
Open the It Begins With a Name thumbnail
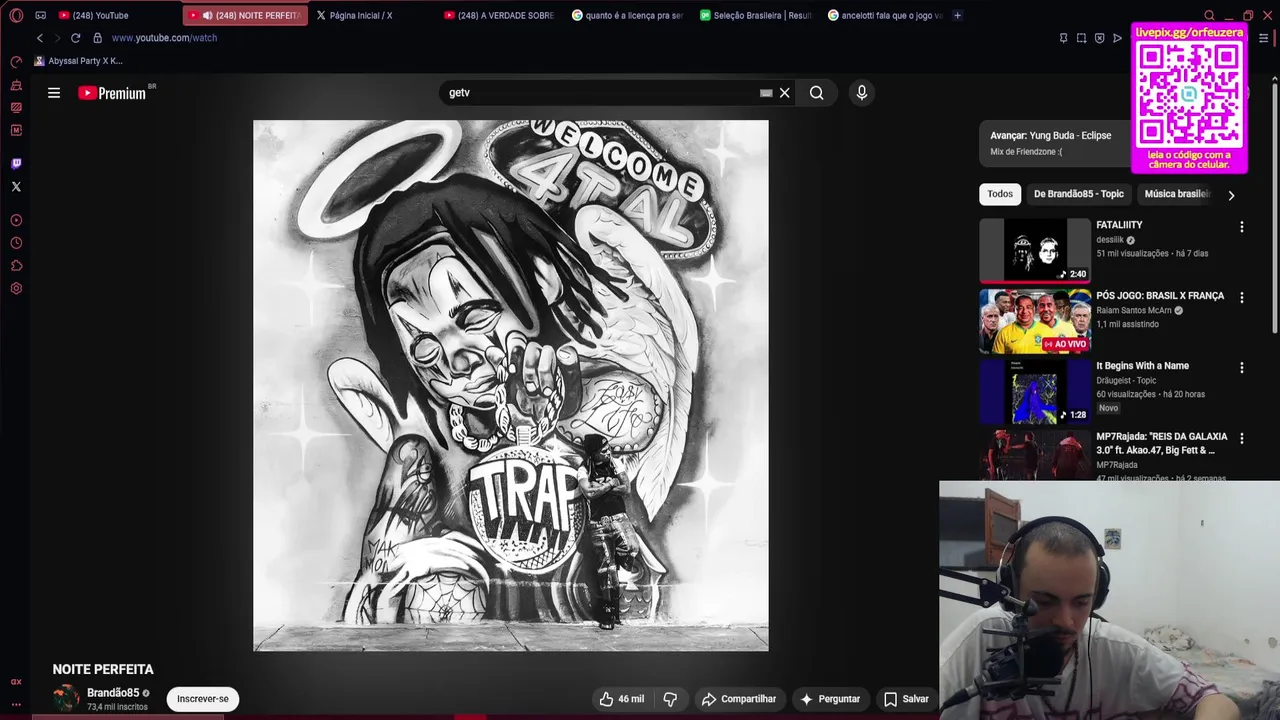(1035, 391)
